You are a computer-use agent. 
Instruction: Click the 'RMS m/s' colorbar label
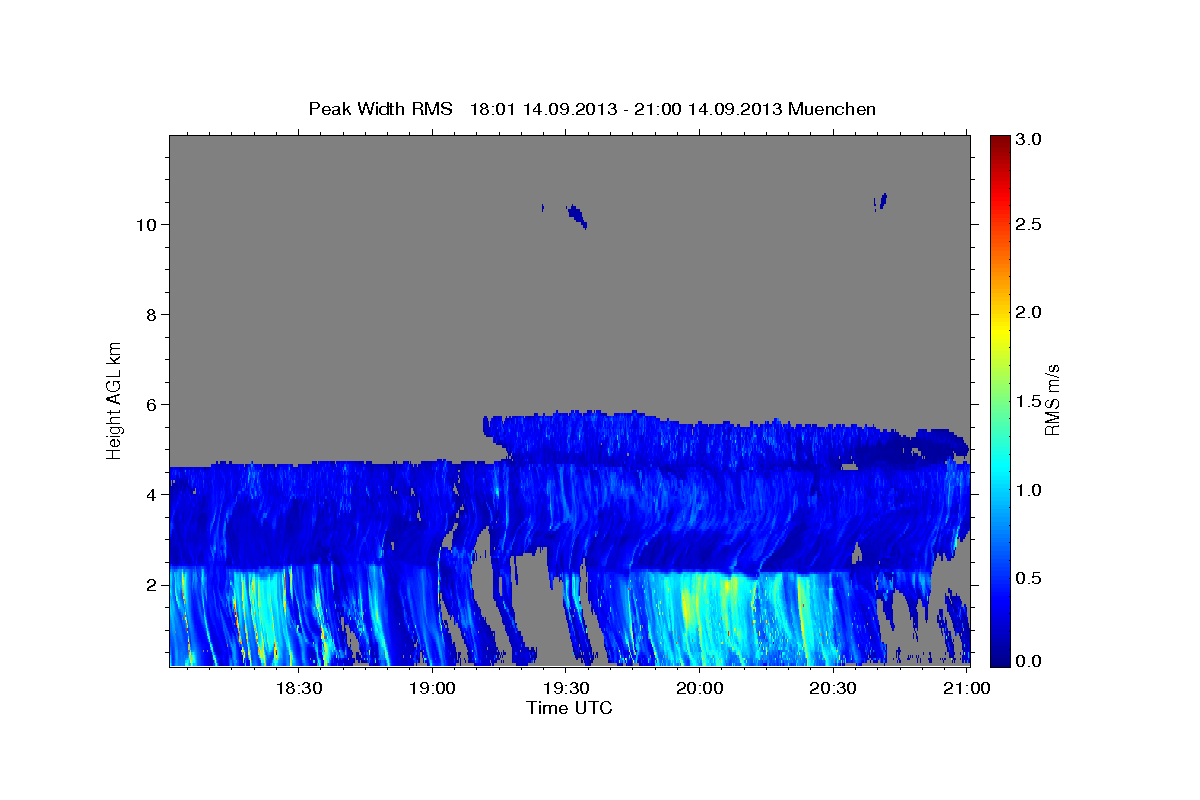point(1052,400)
